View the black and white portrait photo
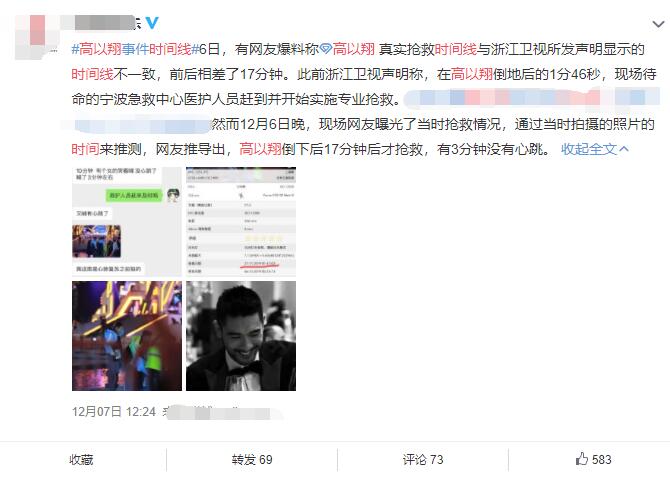 (241, 336)
